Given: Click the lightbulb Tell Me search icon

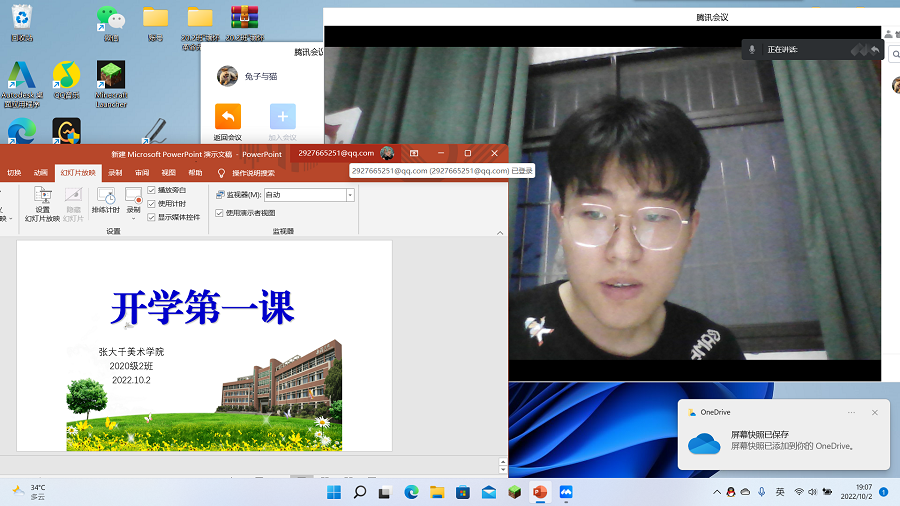Looking at the screenshot, I should click(221, 173).
